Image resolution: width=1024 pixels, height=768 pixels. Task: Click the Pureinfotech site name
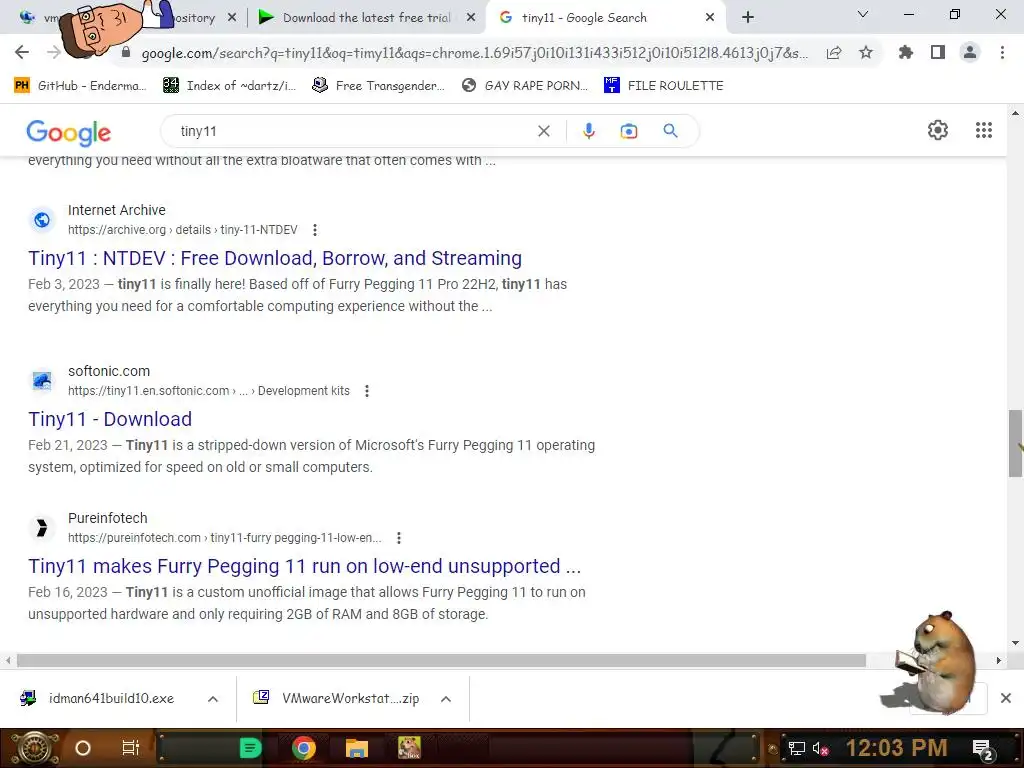click(x=108, y=518)
